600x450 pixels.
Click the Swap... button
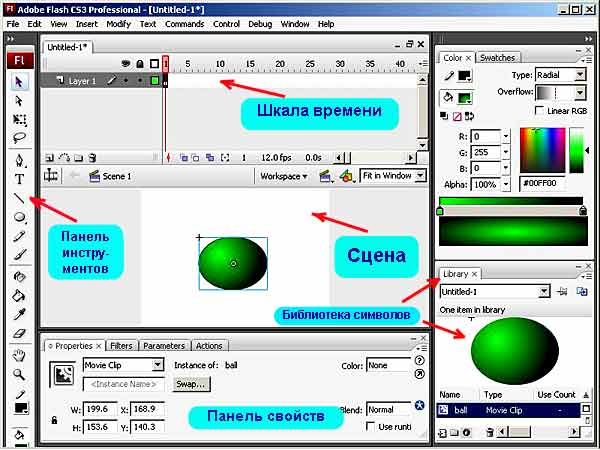[191, 384]
